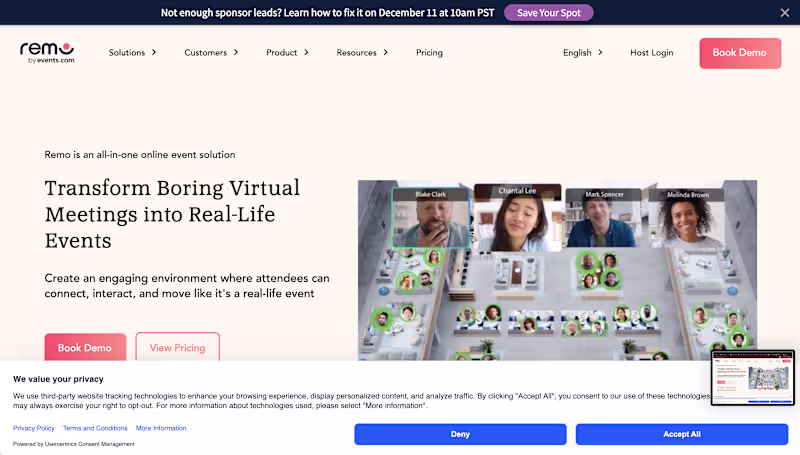Image resolution: width=800 pixels, height=455 pixels.
Task: Select Melinda Brown video tile
Action: click(686, 218)
